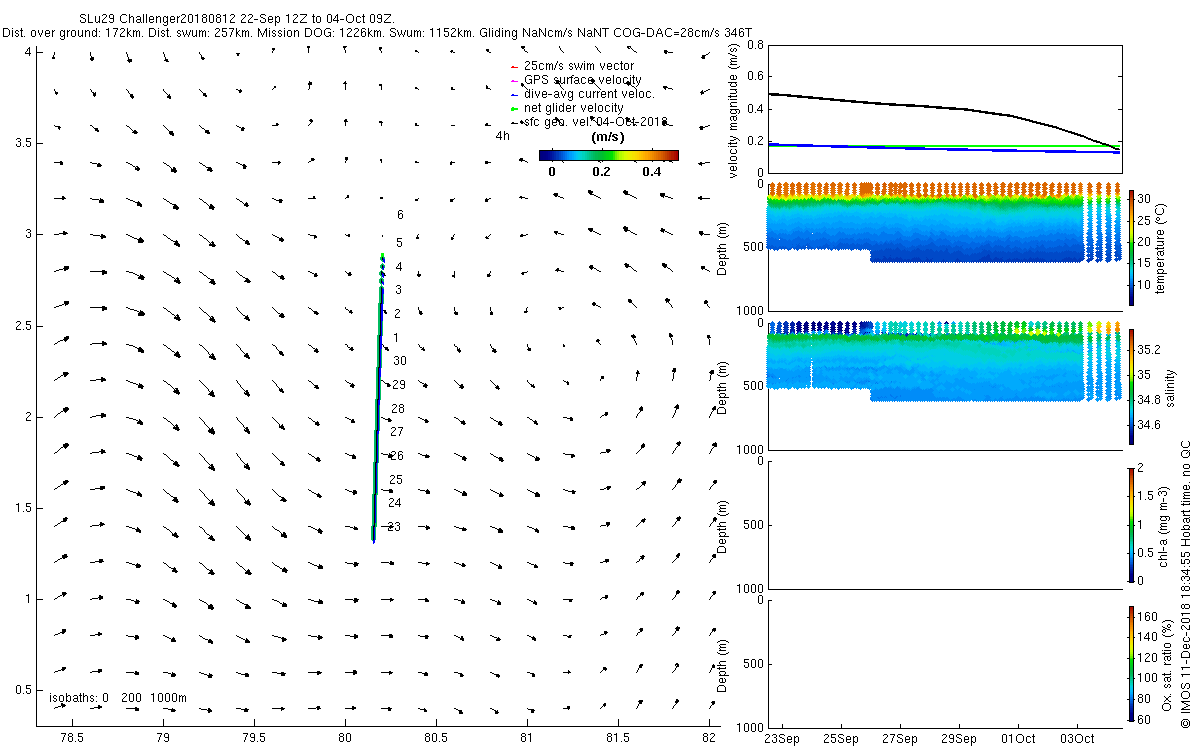Click the salinity colorbar scale

[1132, 386]
